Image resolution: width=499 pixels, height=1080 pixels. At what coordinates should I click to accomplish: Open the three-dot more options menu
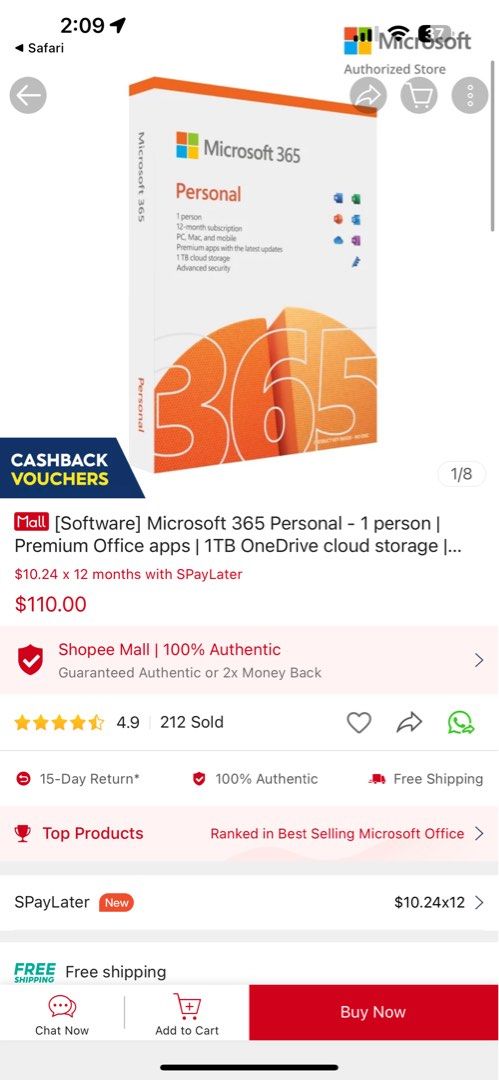(x=470, y=95)
